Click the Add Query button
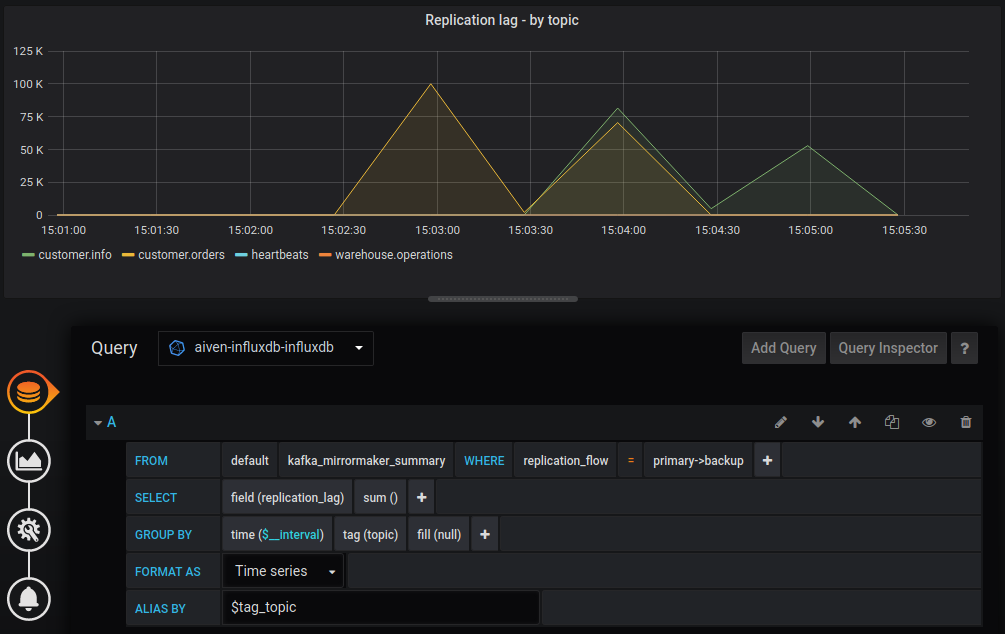The width and height of the screenshot is (1005, 634). pos(783,347)
